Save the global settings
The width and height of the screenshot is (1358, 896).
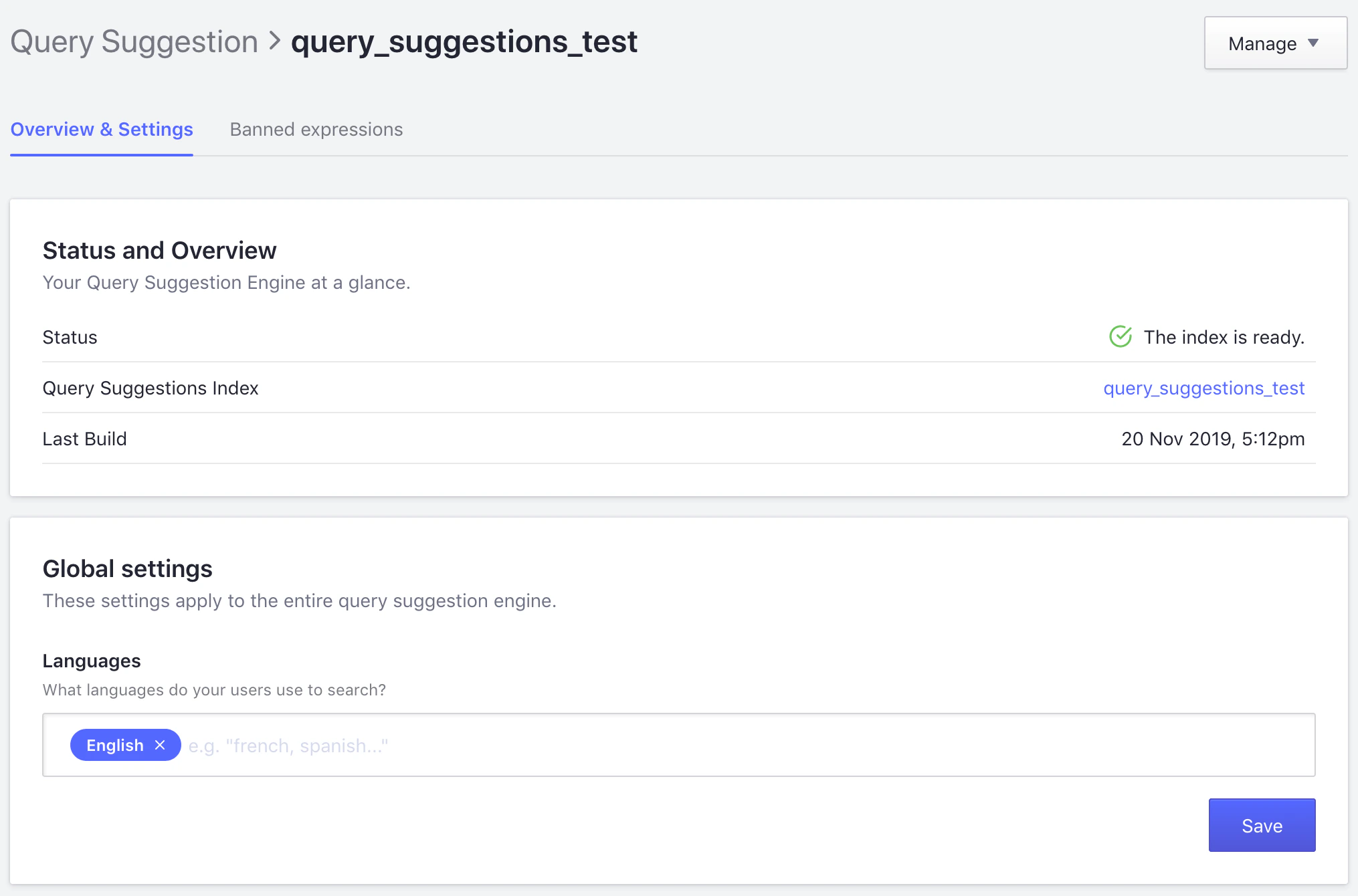coord(1262,825)
